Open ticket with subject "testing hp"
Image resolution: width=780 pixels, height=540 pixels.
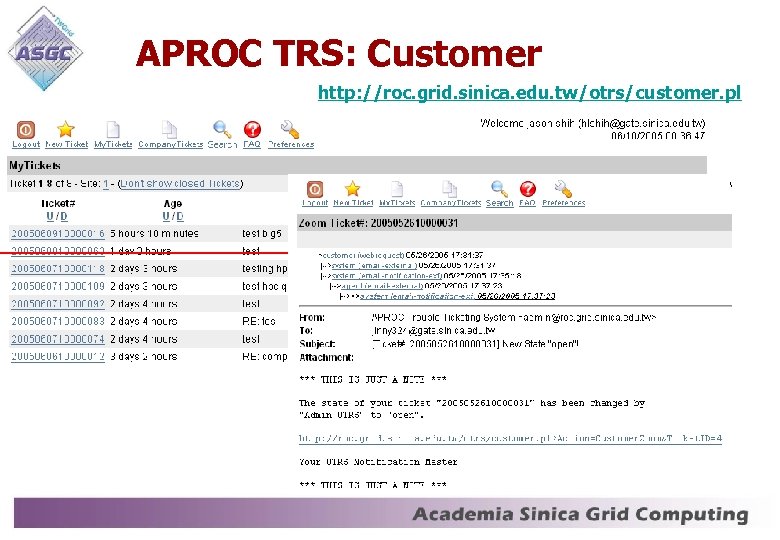point(58,269)
